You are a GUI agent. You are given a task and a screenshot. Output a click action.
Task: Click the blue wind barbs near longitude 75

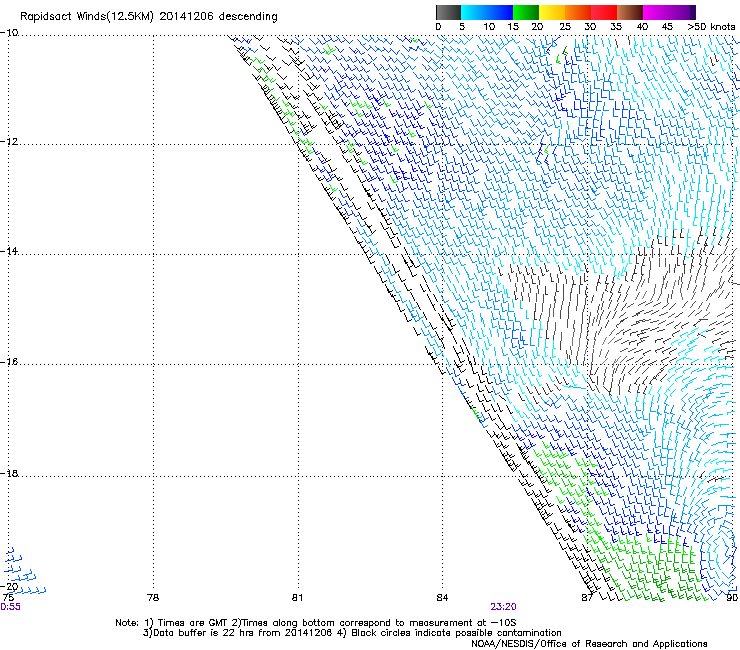25,571
